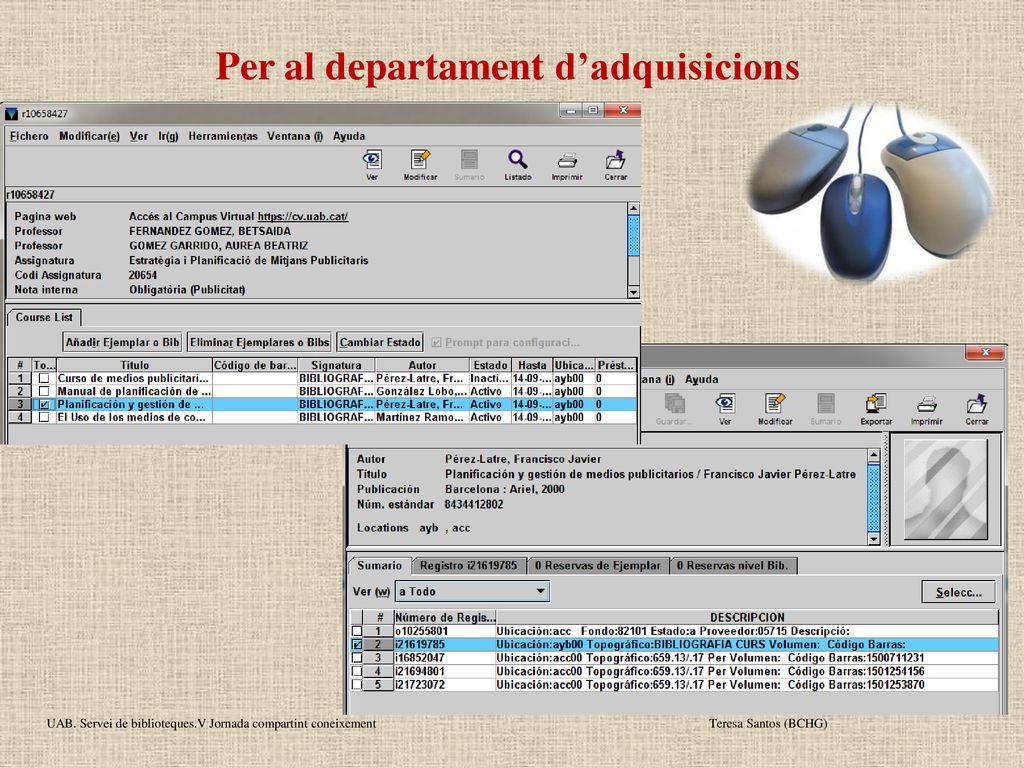
Task: Click scroll-down arrow in bib details panel
Action: point(874,539)
